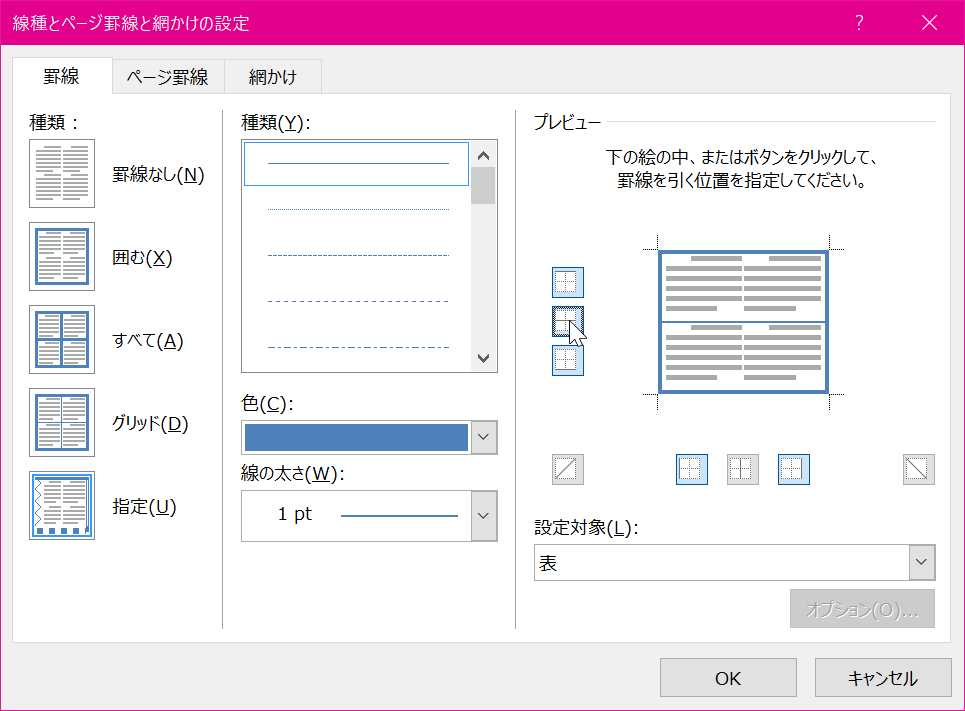Click the グリッド(D) label
Screen dimensions: 965x711
tap(150, 424)
